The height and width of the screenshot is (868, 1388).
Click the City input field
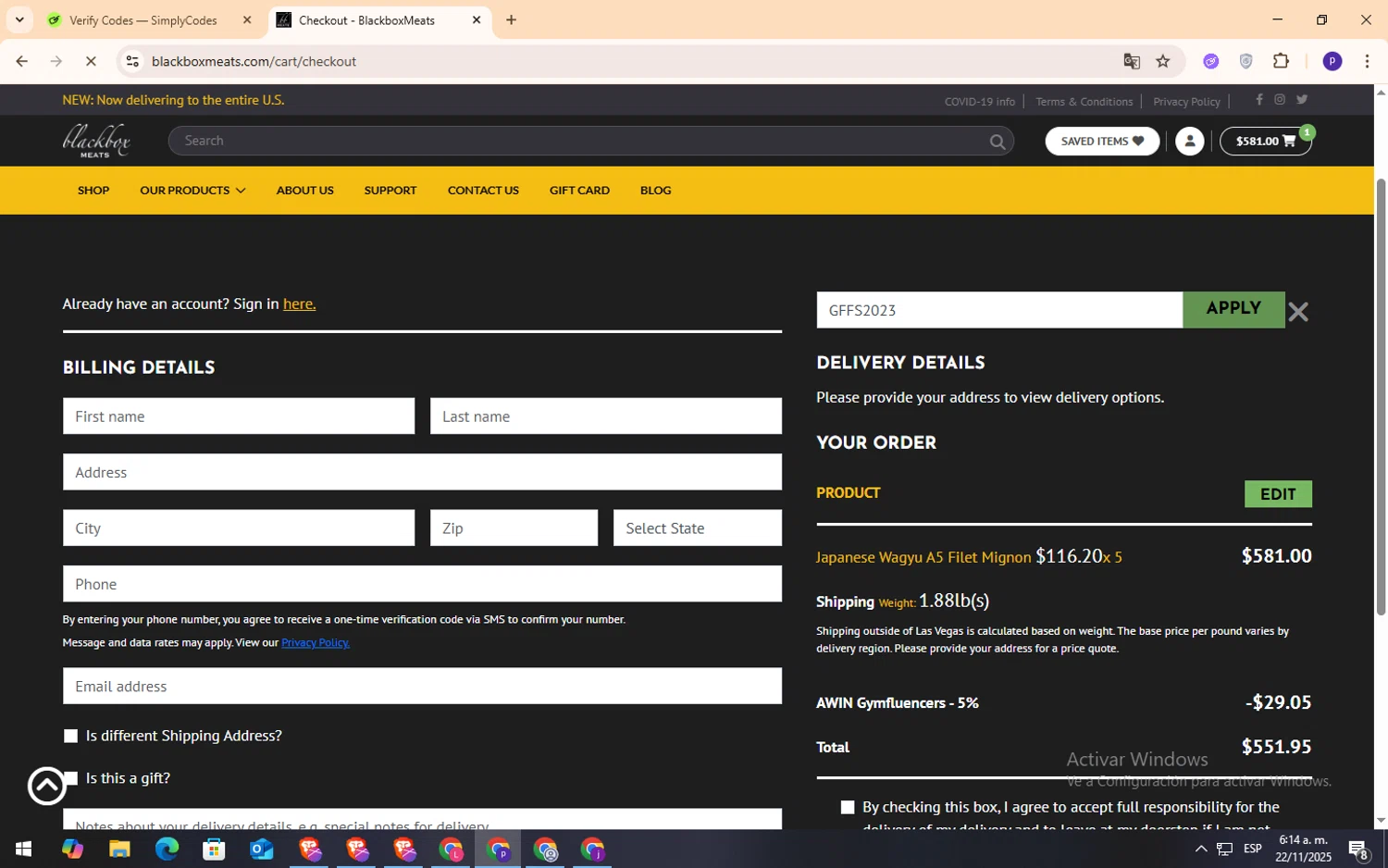point(239,527)
